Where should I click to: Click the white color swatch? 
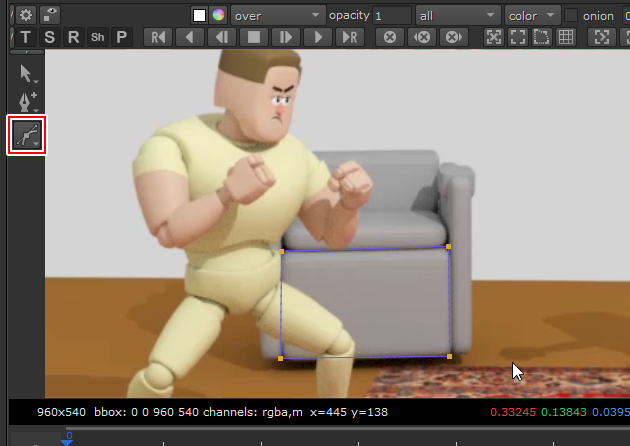coord(199,16)
